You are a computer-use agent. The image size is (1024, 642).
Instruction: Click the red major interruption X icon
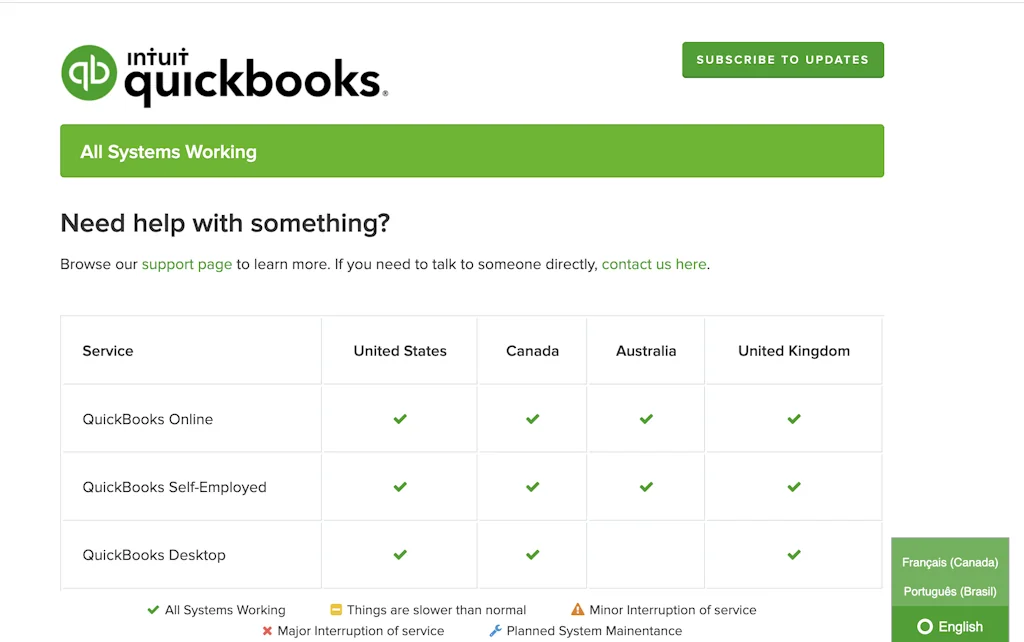pos(267,631)
